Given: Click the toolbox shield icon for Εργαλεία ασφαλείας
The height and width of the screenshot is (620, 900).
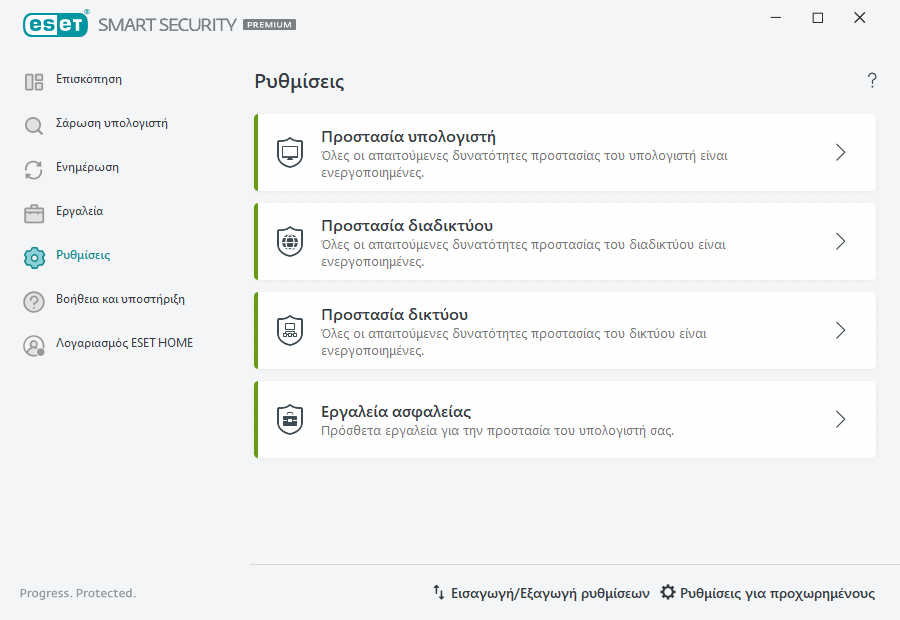Looking at the screenshot, I should [290, 419].
